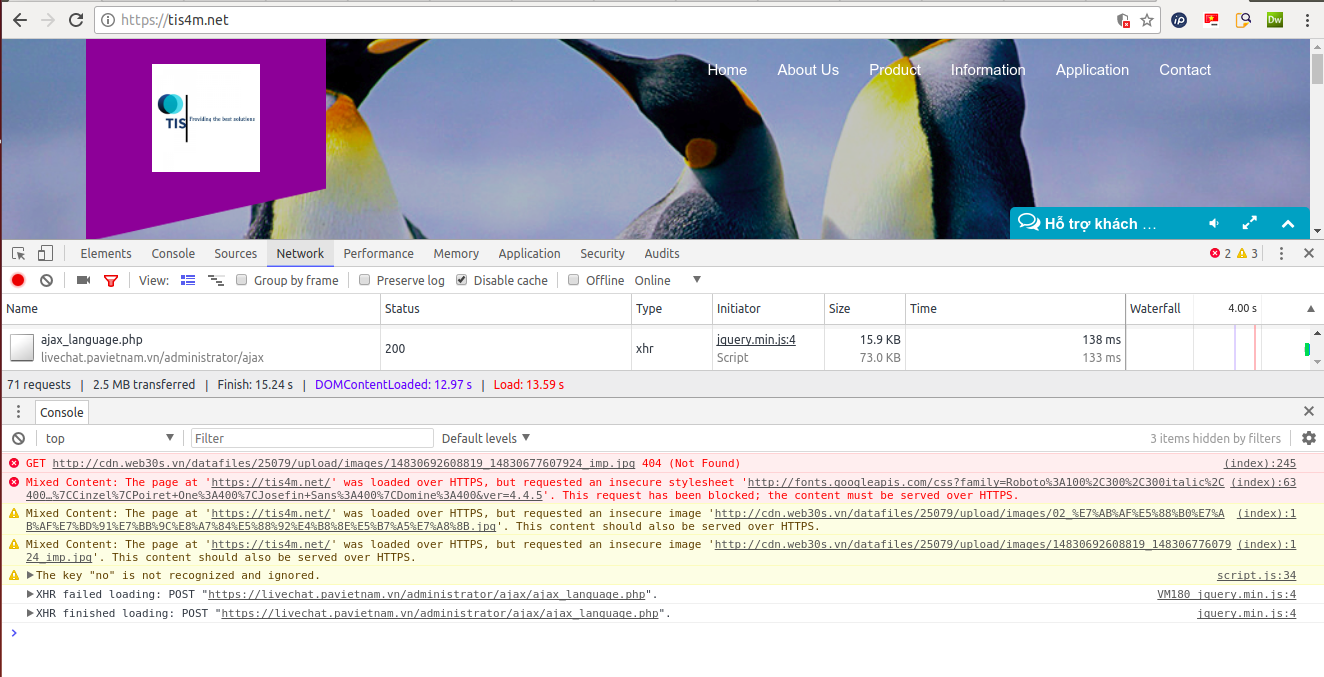Click the TIS logo image
Image resolution: width=1324 pixels, height=677 pixels.
tap(206, 118)
